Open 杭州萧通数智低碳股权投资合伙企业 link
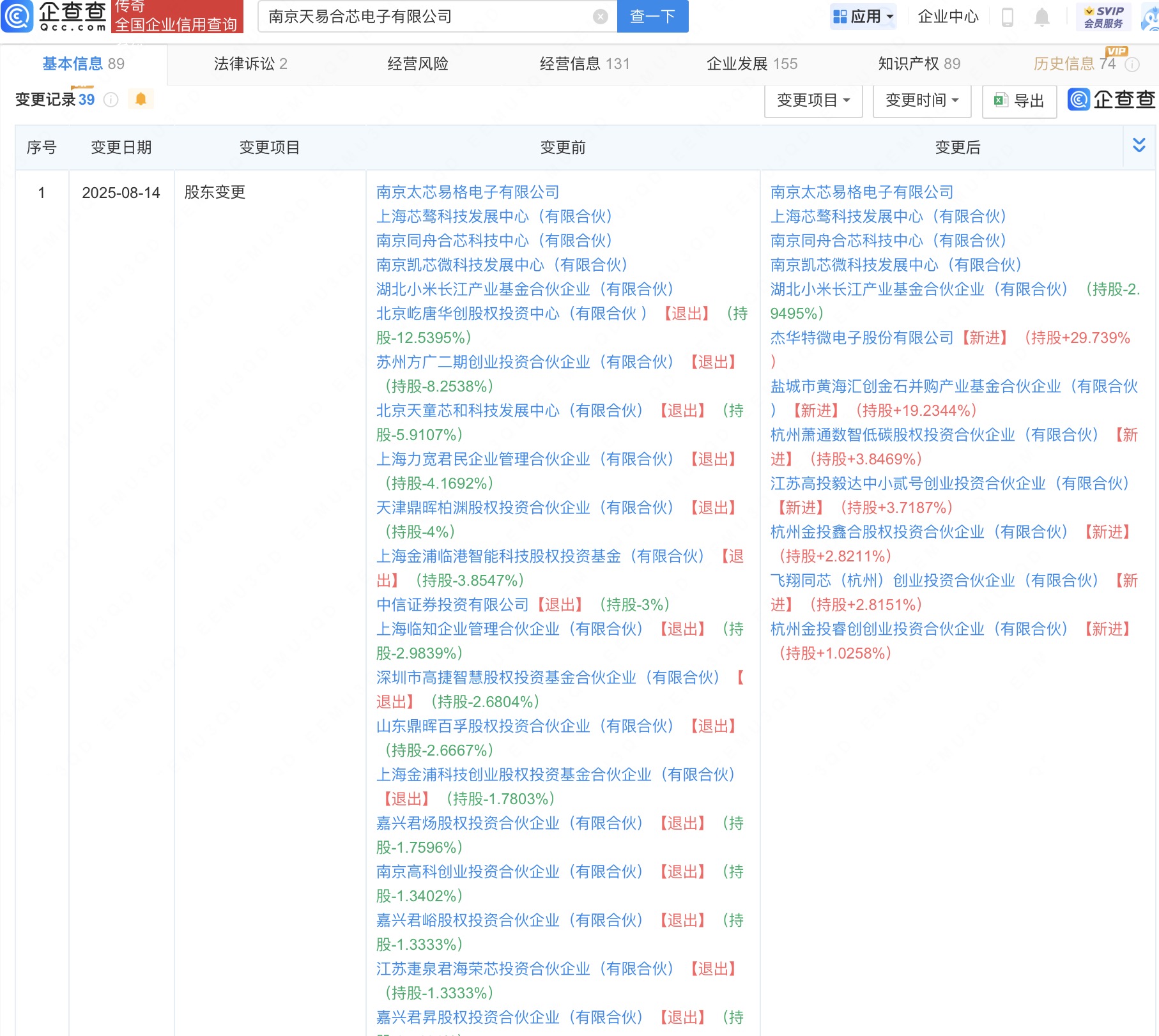This screenshot has height=1036, width=1159. [935, 435]
